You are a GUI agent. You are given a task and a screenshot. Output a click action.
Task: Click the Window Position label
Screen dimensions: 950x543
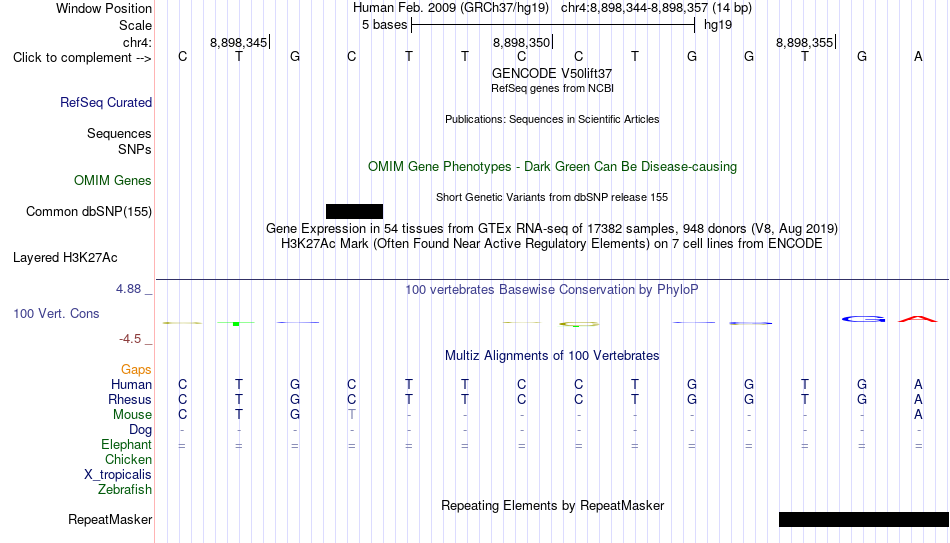click(104, 8)
